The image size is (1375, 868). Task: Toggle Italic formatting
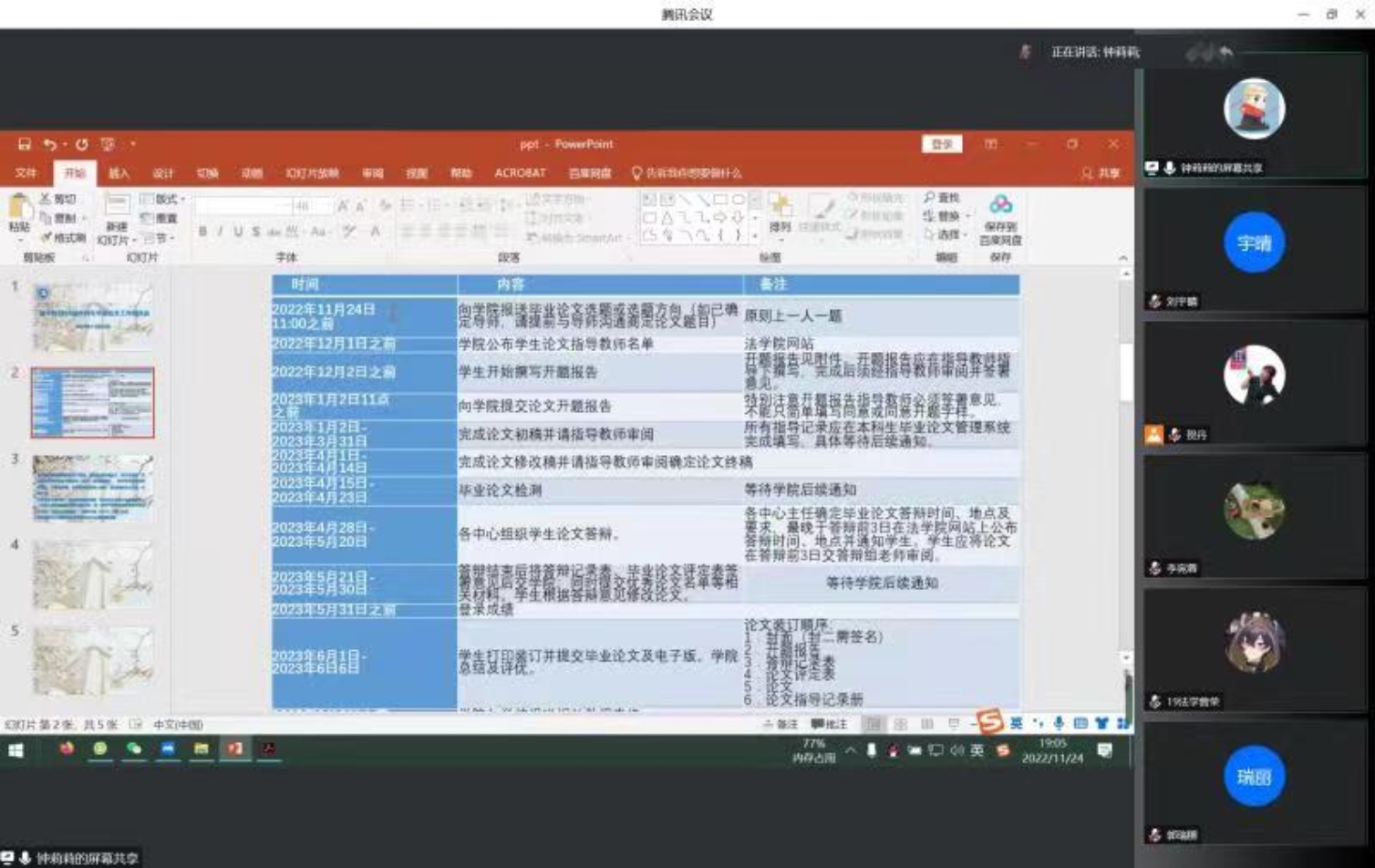pos(220,232)
